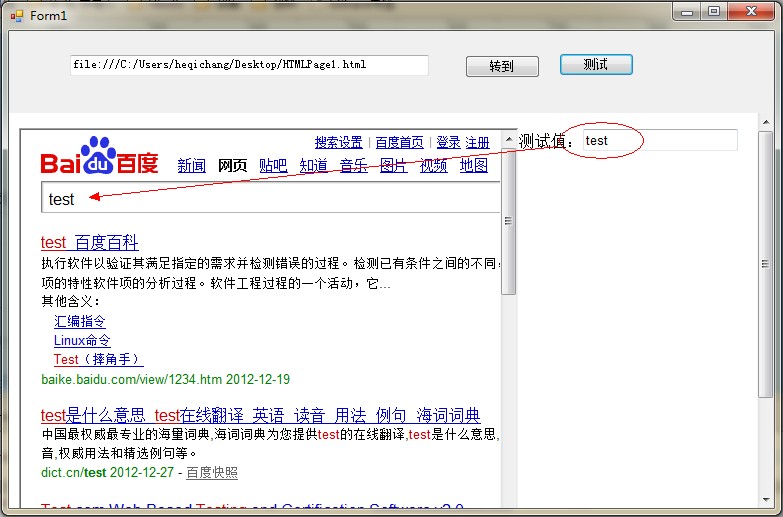Click the baike.baidu.com/view/1234.htm URL text
Image resolution: width=783 pixels, height=517 pixels.
point(131,379)
